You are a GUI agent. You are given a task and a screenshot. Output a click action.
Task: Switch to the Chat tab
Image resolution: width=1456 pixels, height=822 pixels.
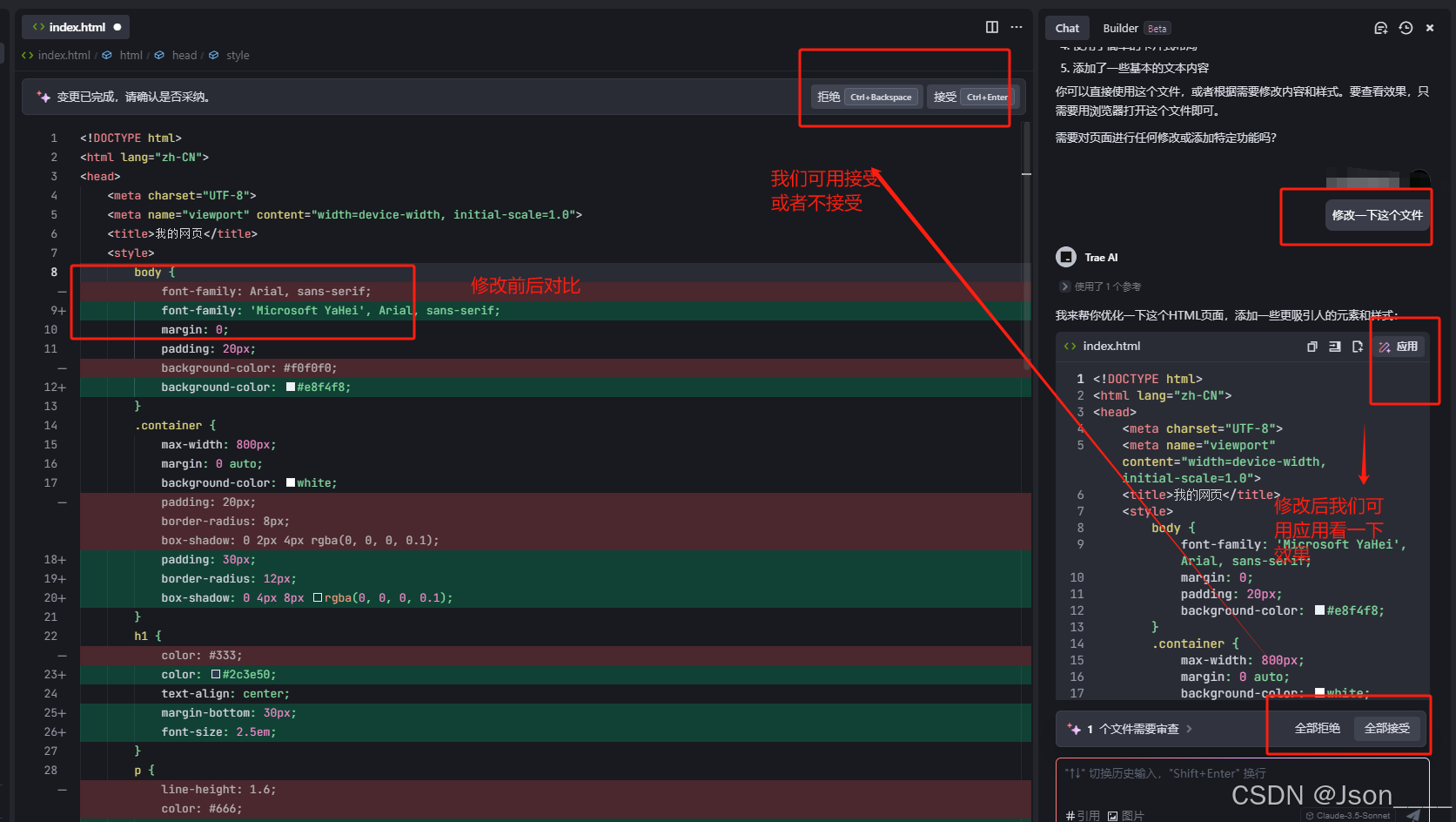tap(1067, 28)
